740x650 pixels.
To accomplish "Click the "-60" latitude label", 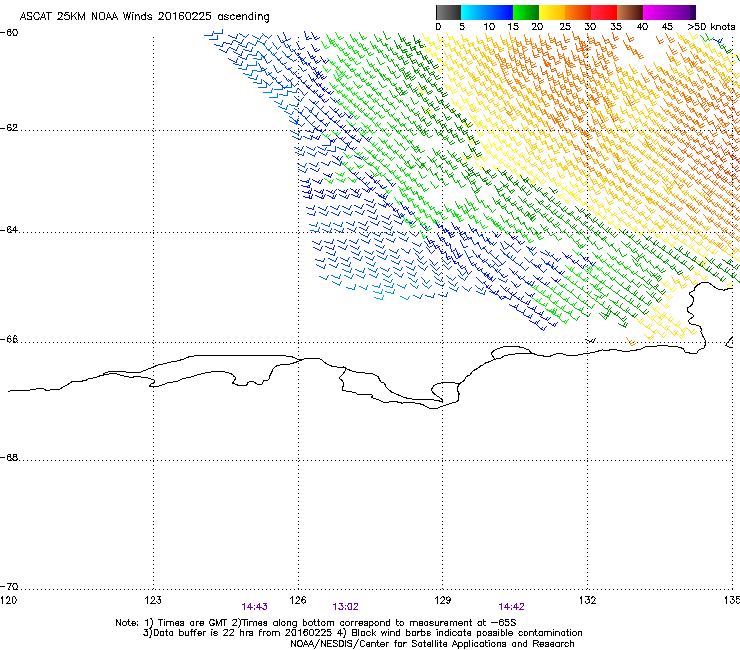I will click(9, 33).
